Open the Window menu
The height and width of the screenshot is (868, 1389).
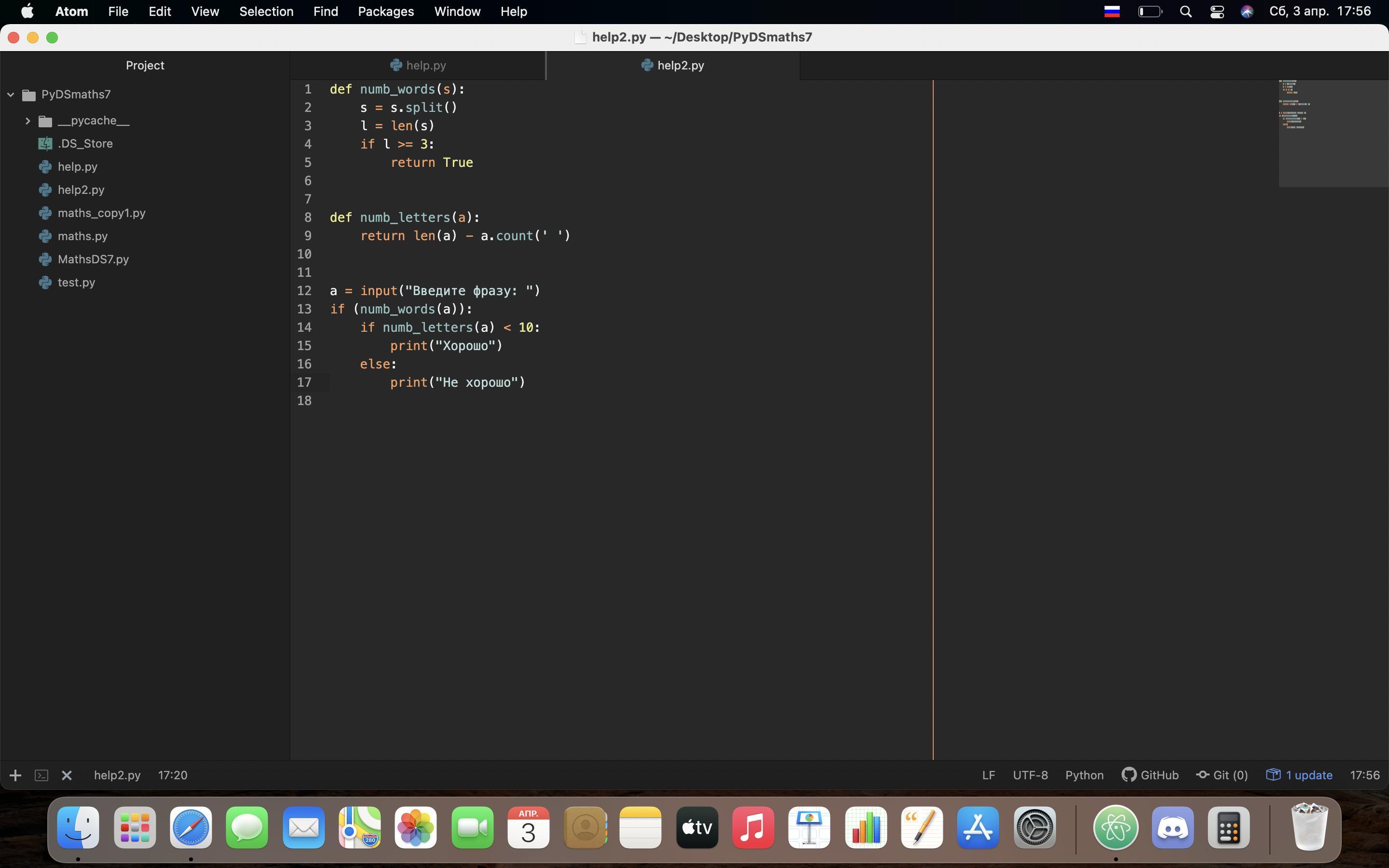457,12
